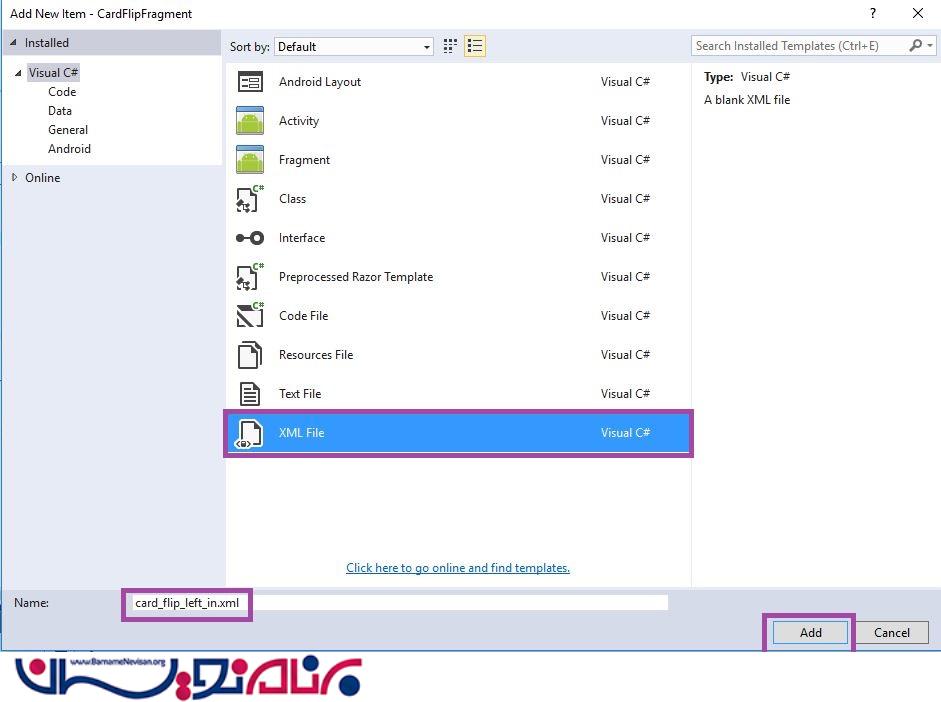This screenshot has width=941, height=702.
Task: Click the Fragment template Android icon
Action: click(250, 160)
